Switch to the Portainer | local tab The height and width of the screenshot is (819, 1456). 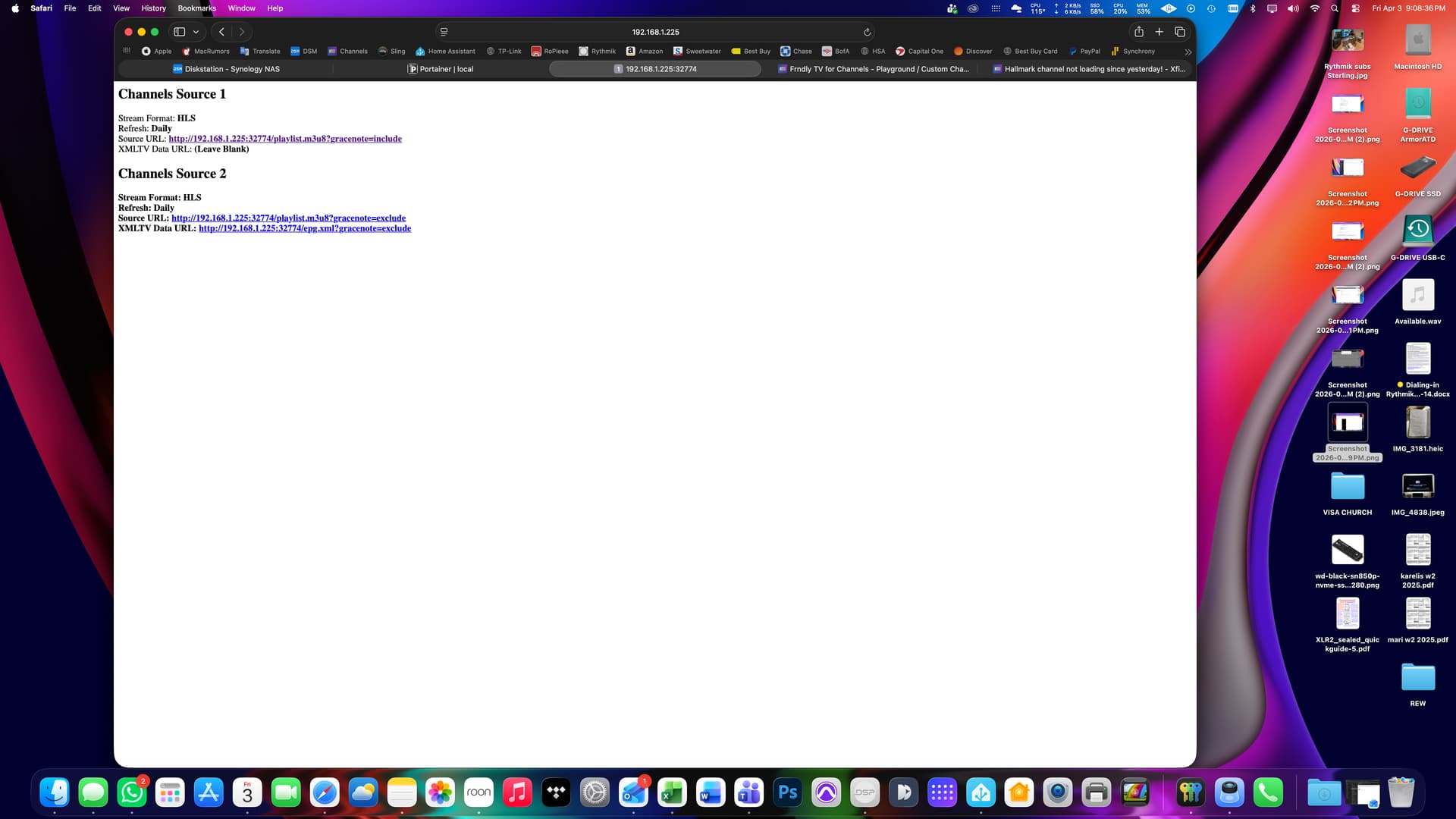[441, 69]
